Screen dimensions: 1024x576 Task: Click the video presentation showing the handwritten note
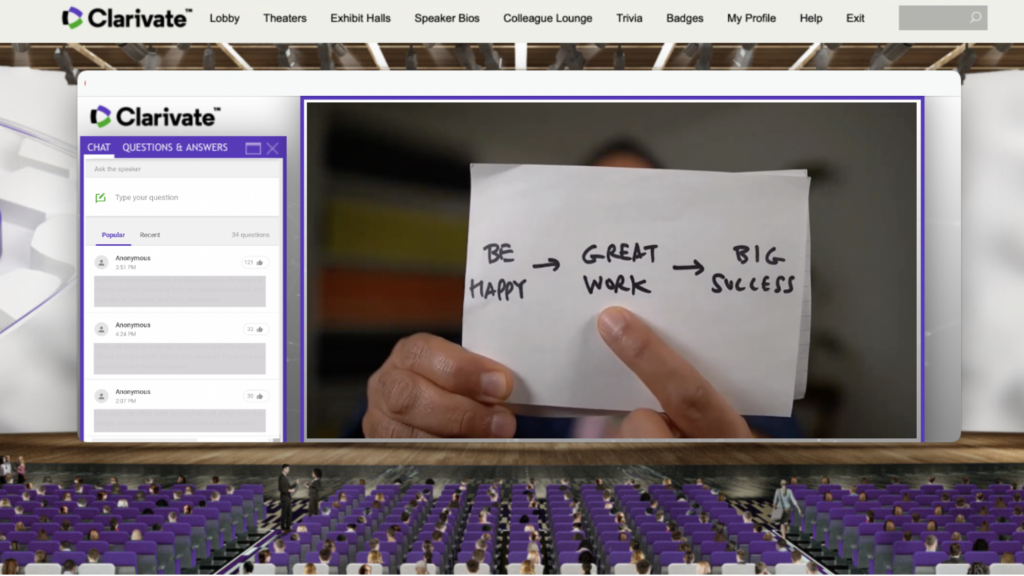pyautogui.click(x=611, y=270)
